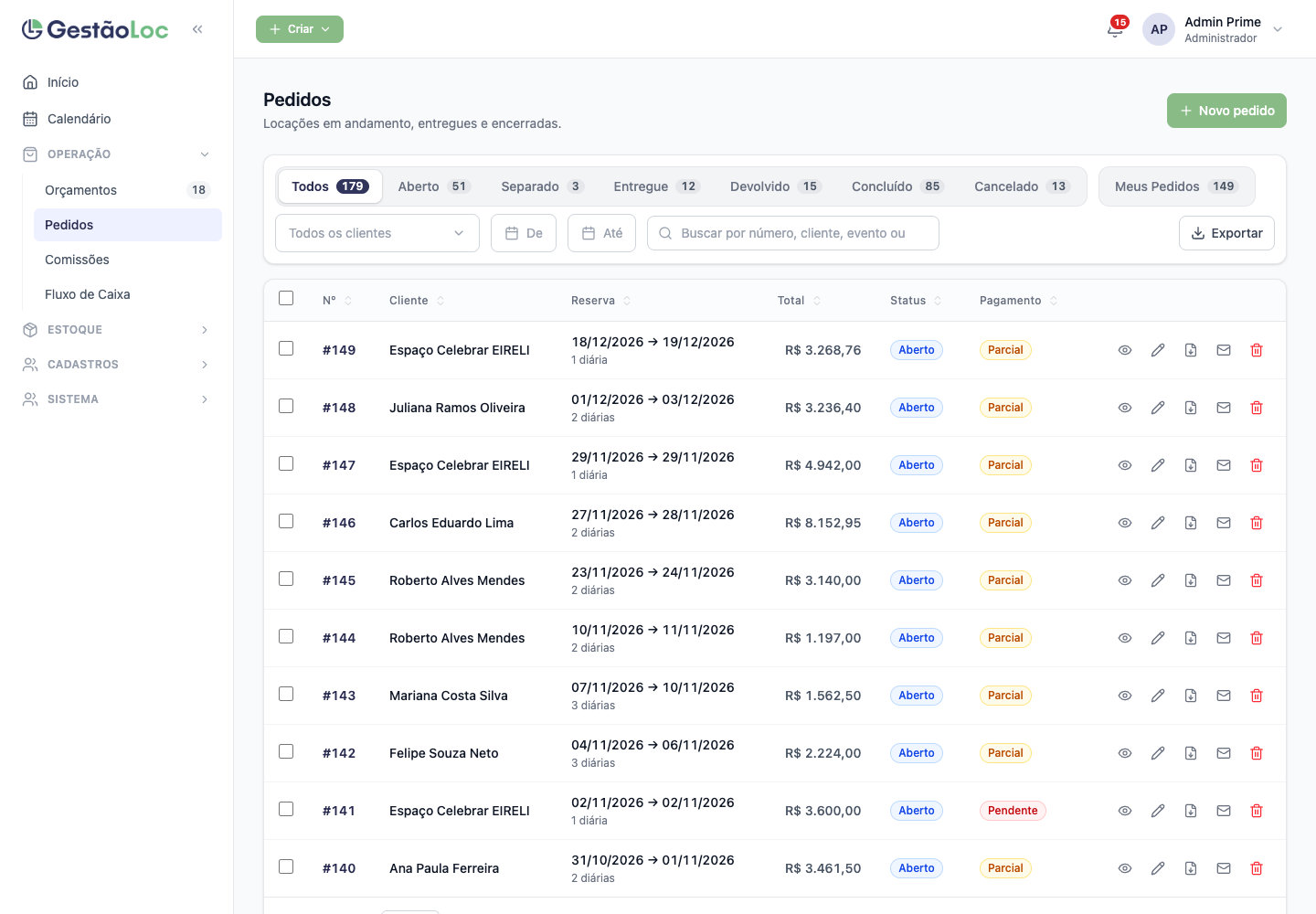Go to Orçamentos in the sidebar

[x=128, y=190]
